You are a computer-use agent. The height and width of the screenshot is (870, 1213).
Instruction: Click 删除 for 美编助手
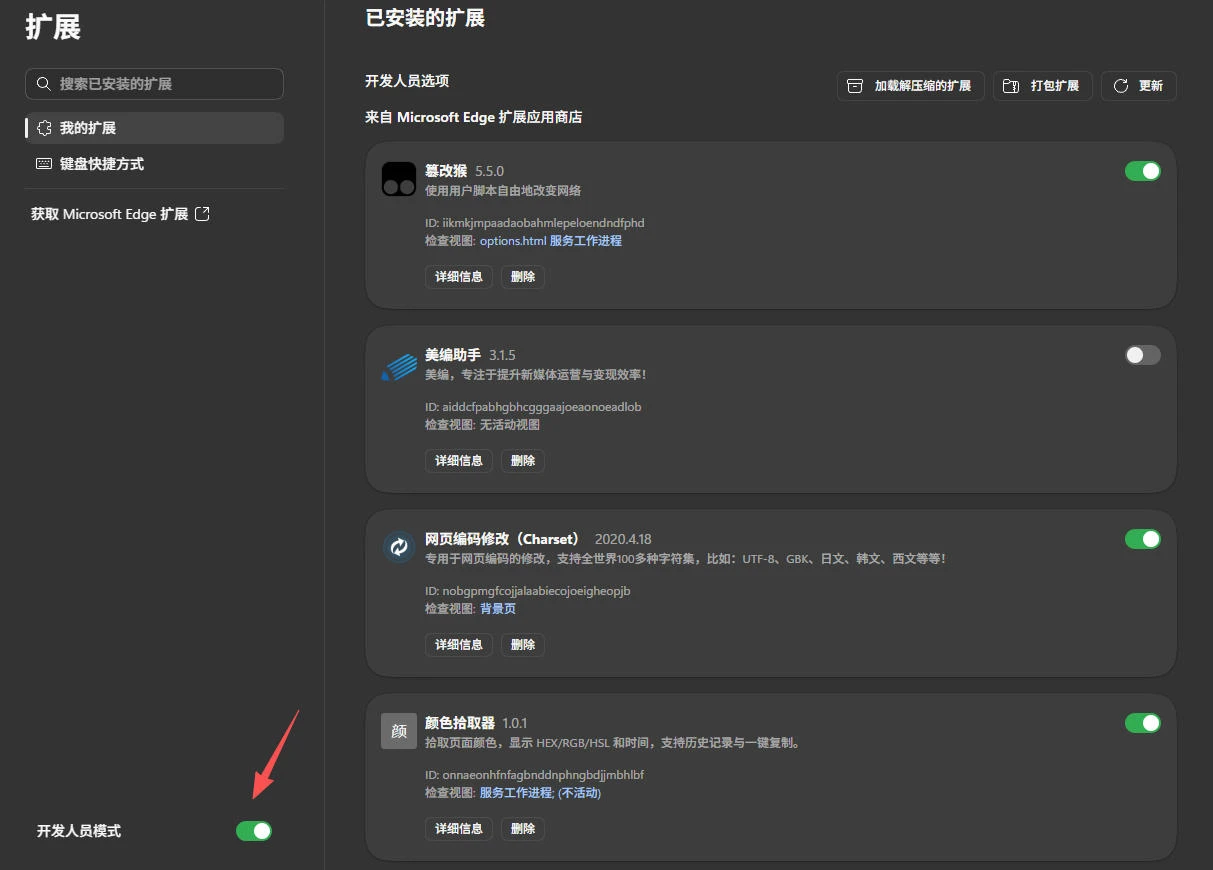point(523,461)
